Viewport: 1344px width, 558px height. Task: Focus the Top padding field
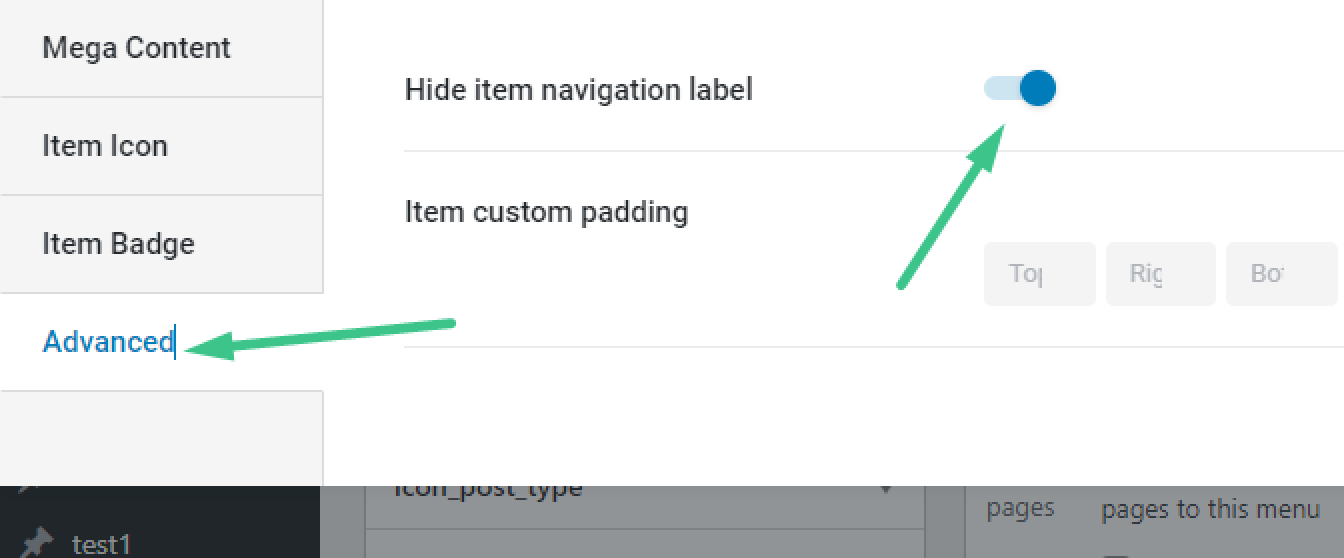click(x=1040, y=273)
